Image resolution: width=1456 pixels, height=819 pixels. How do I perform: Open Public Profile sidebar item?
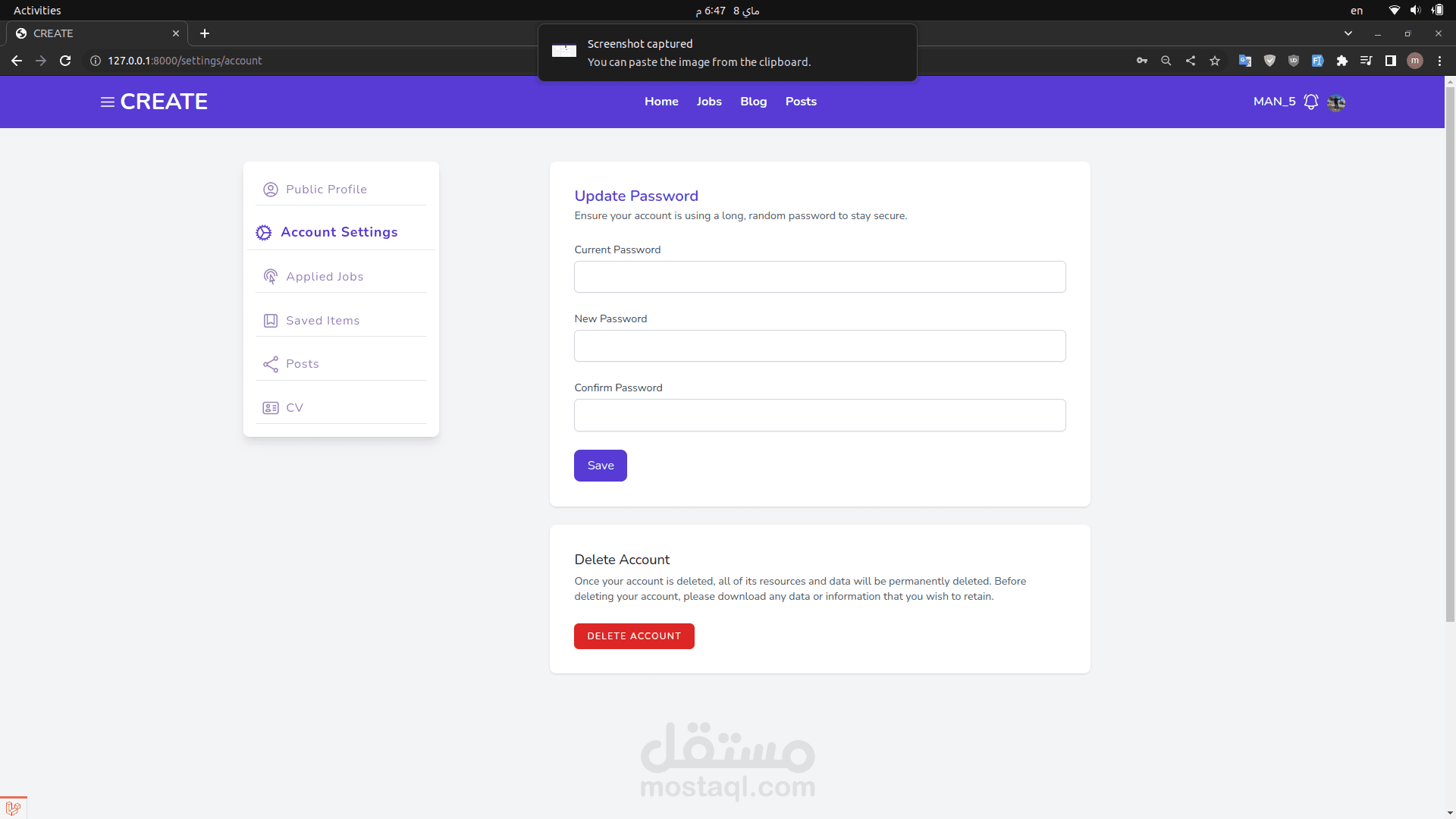point(326,190)
